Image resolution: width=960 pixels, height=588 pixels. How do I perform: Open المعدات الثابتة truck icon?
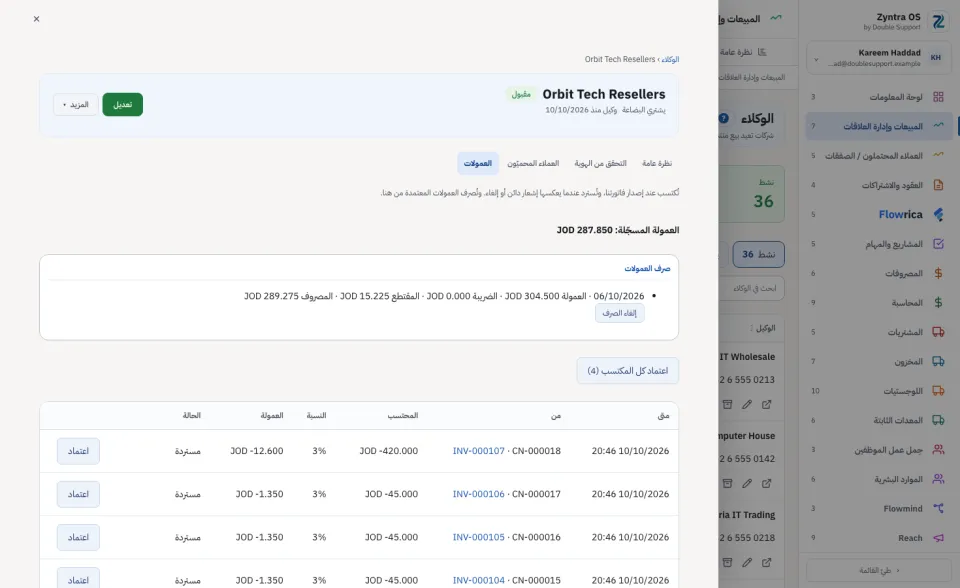(x=938, y=420)
